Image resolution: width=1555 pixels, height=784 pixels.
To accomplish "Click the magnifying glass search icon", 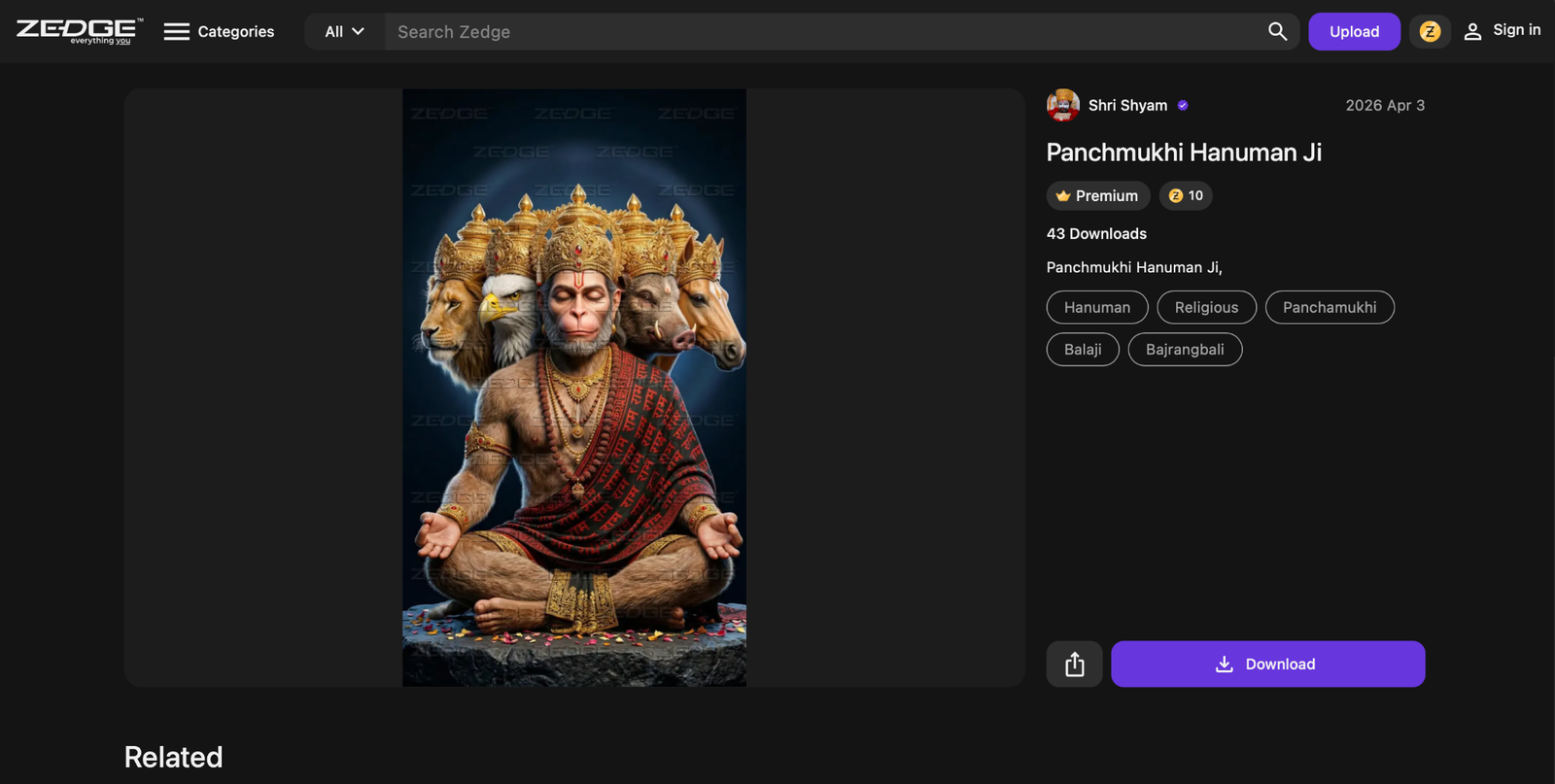I will [1277, 32].
